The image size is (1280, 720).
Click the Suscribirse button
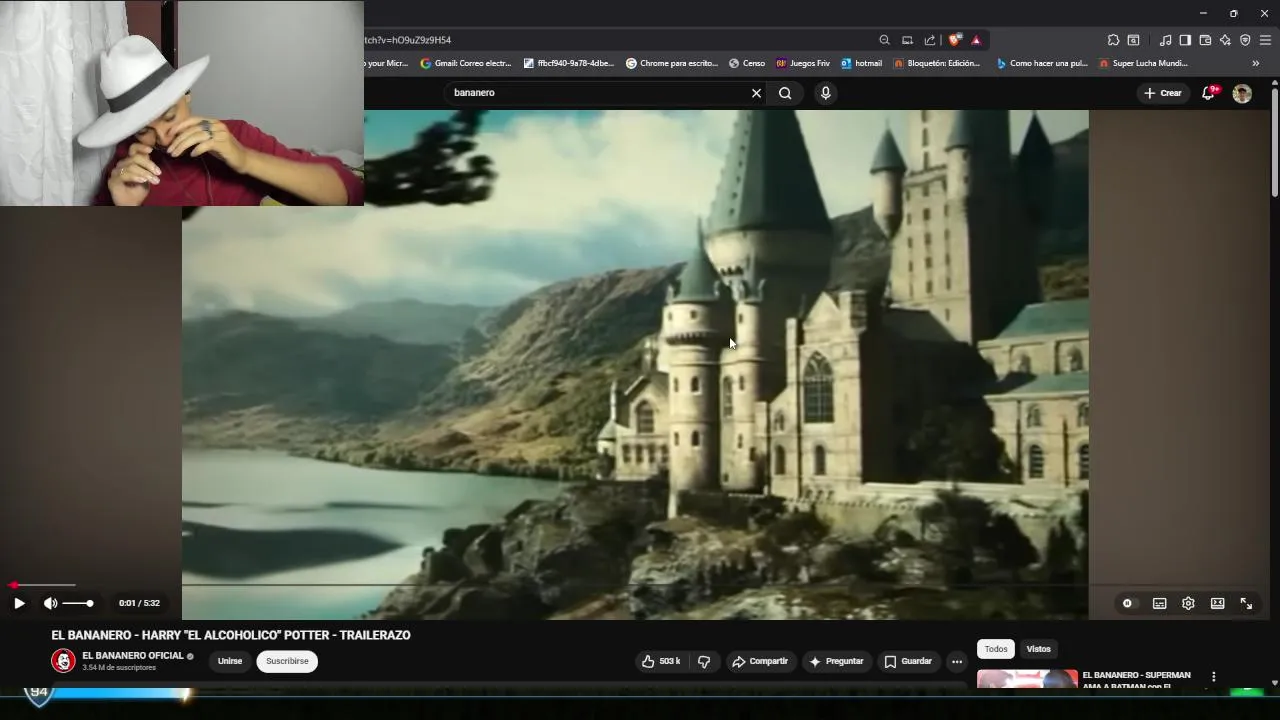[x=287, y=661]
